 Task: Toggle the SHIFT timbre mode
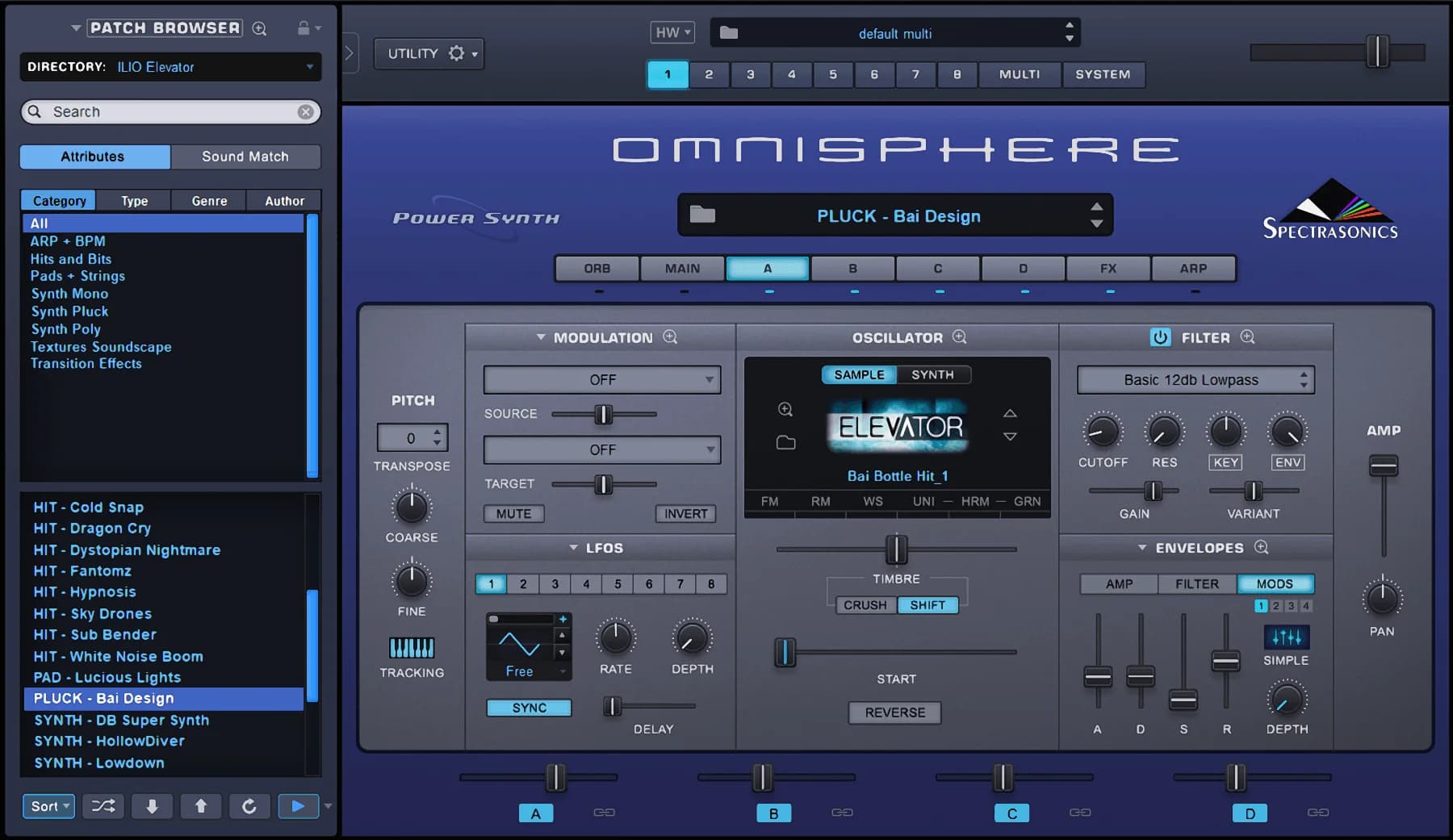point(927,604)
